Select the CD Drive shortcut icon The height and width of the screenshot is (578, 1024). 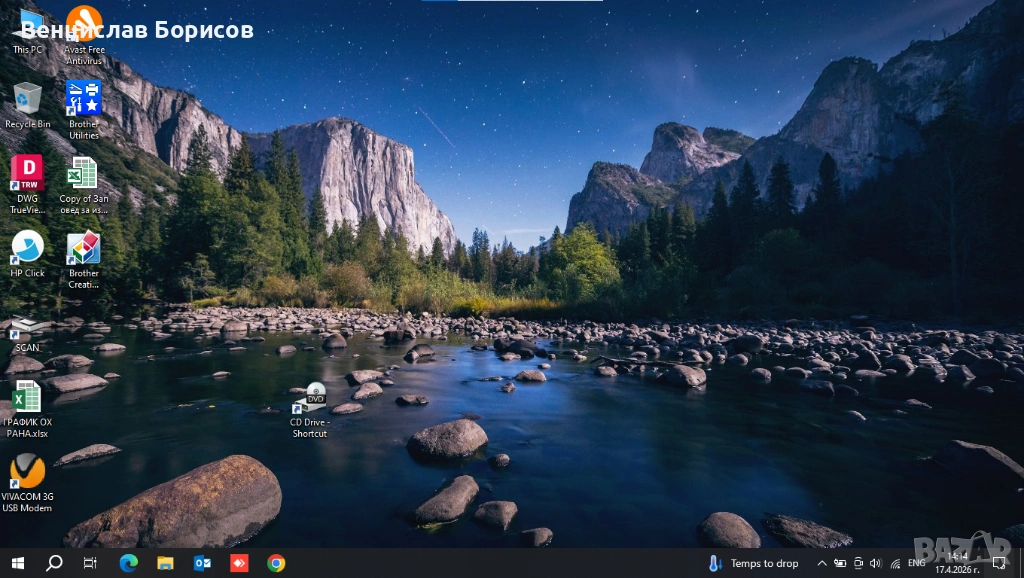(x=312, y=399)
